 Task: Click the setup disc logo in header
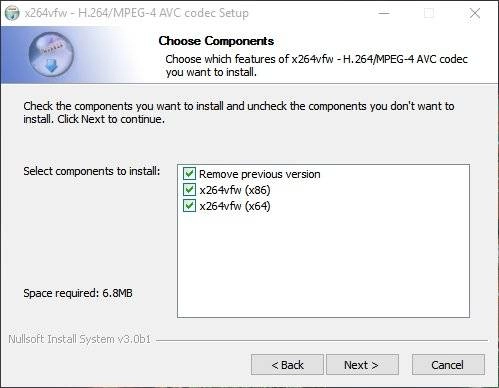(x=51, y=54)
